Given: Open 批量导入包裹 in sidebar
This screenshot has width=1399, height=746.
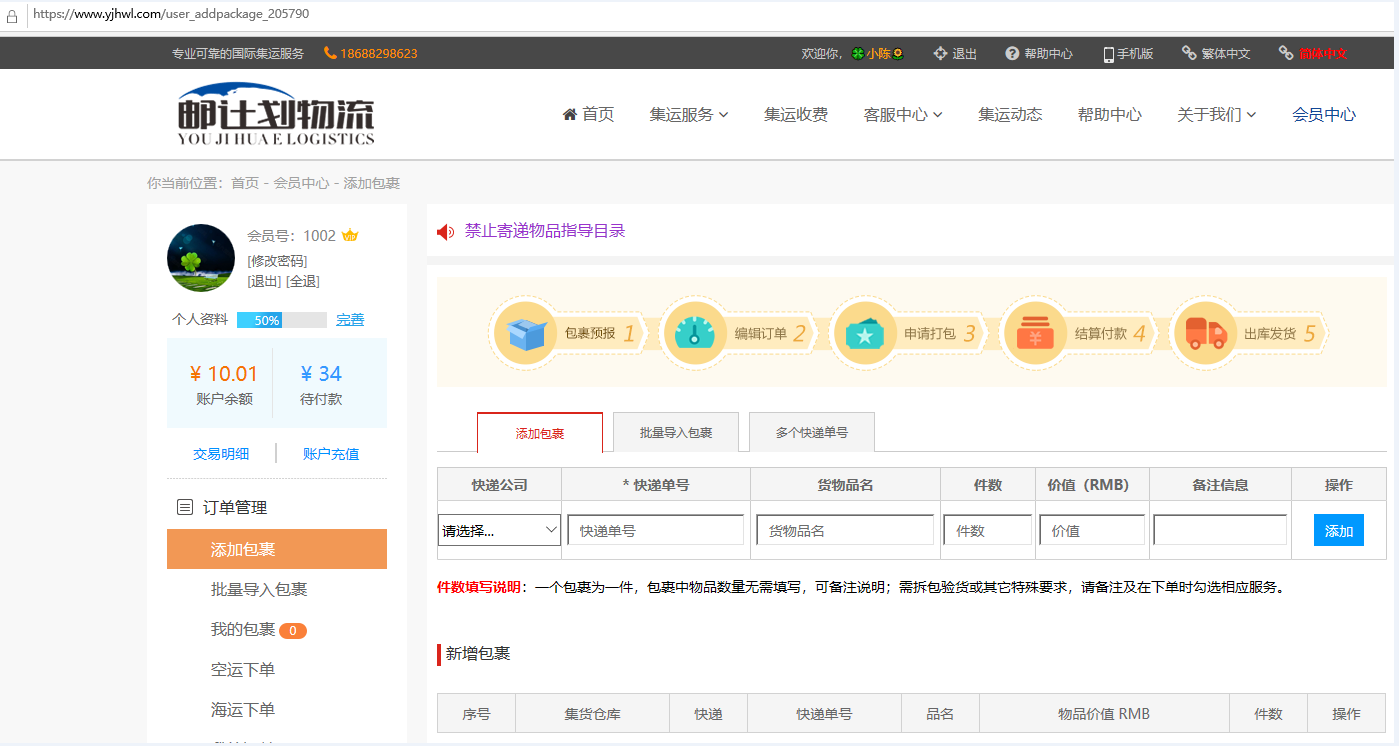Looking at the screenshot, I should click(x=259, y=589).
